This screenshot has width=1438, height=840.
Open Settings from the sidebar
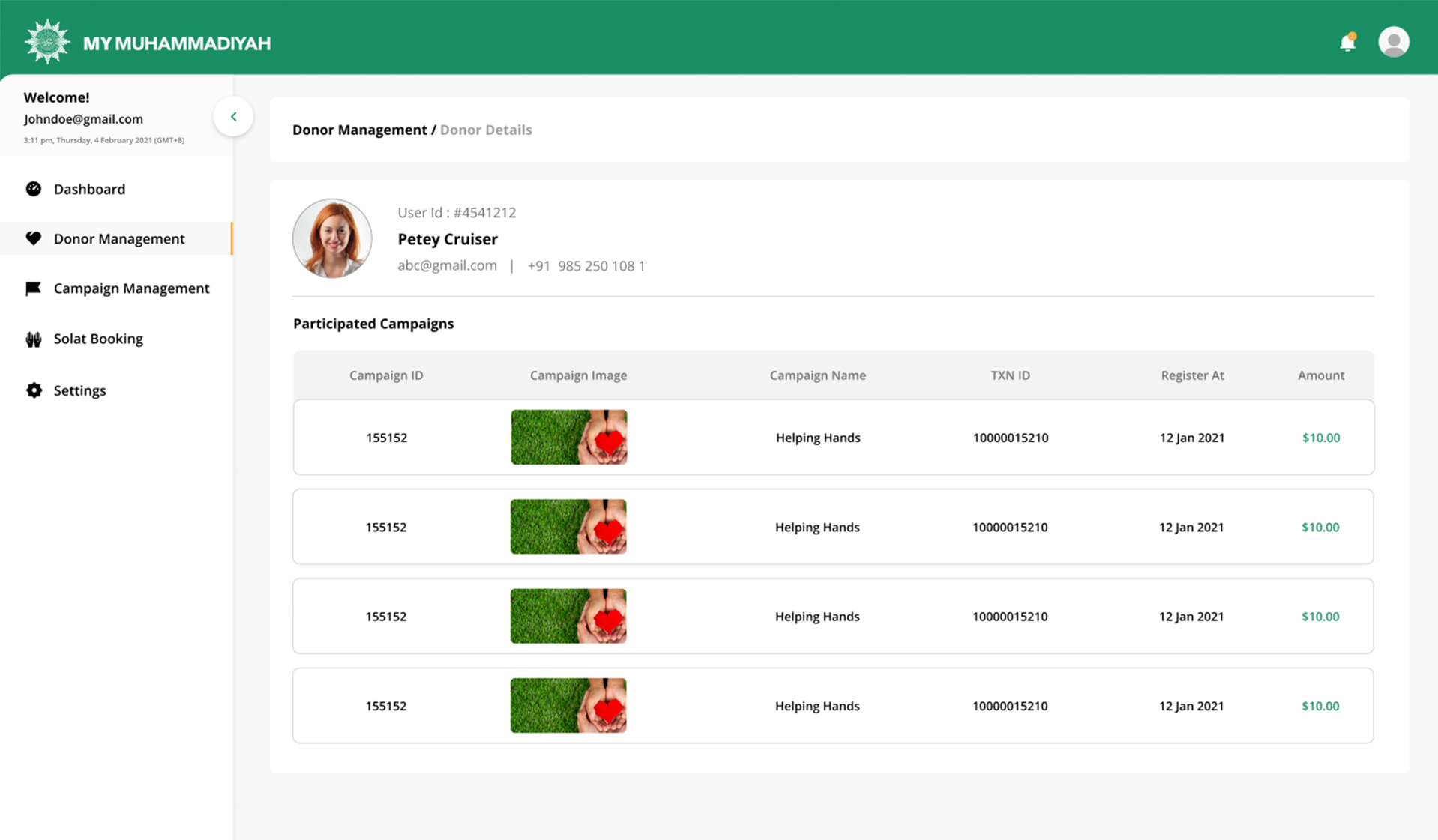(x=79, y=390)
